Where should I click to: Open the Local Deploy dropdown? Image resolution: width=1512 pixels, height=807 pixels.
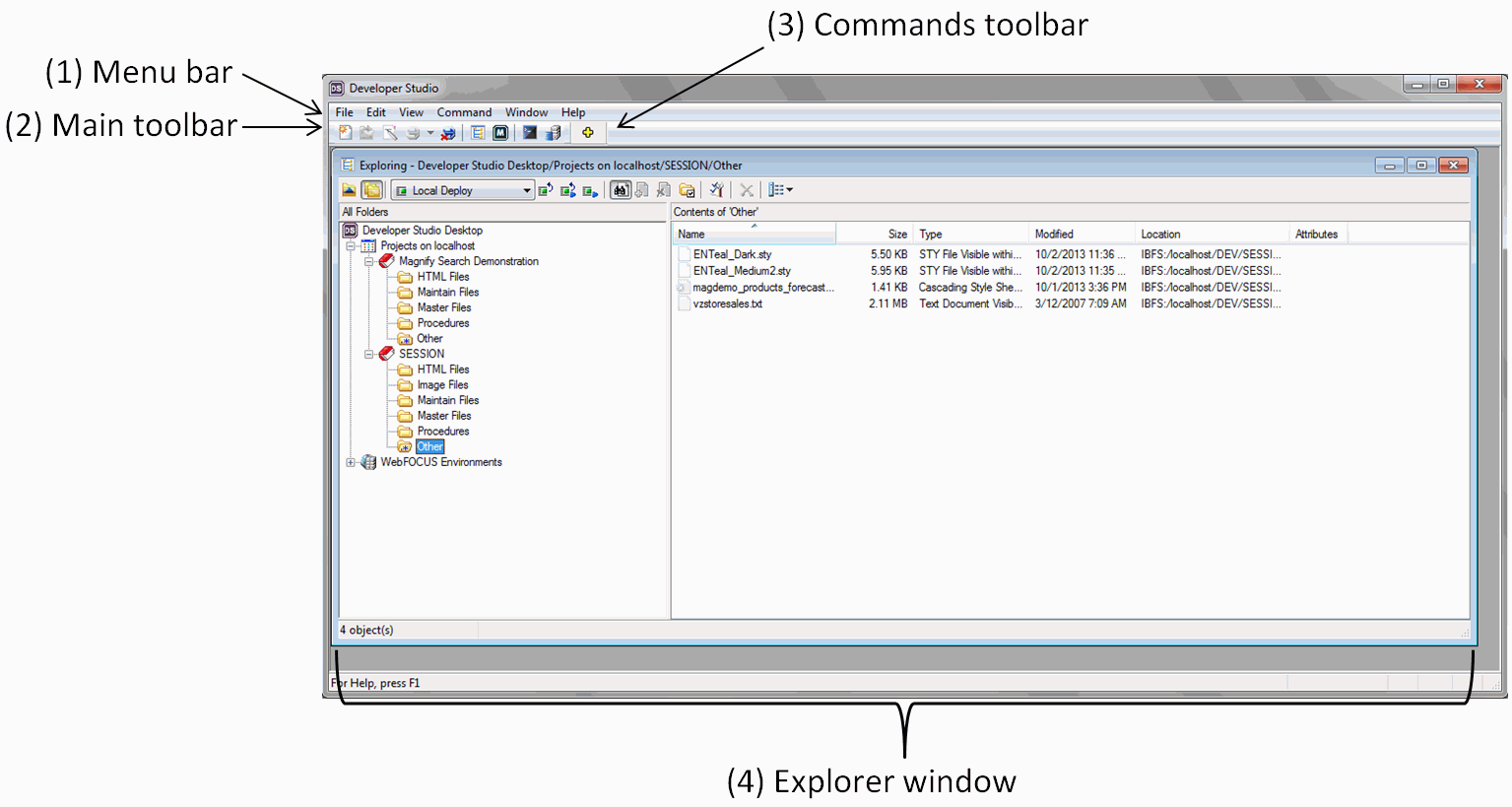point(526,189)
